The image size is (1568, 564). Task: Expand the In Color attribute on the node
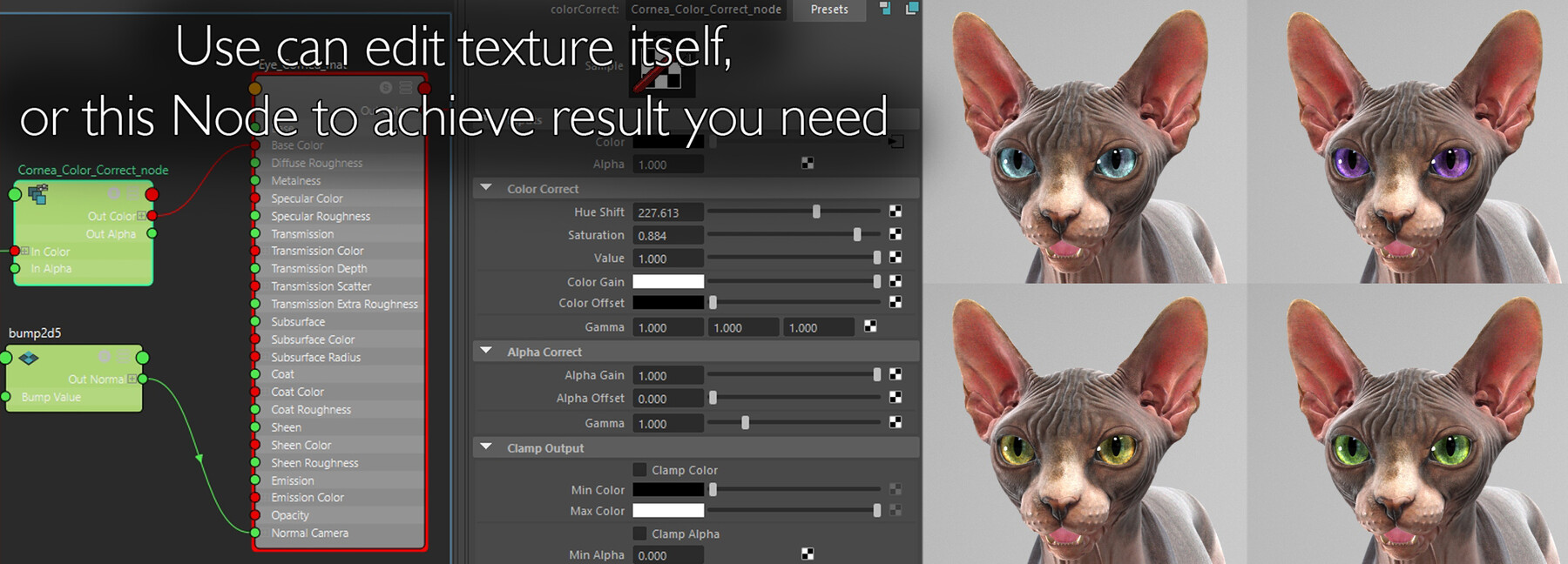click(25, 252)
